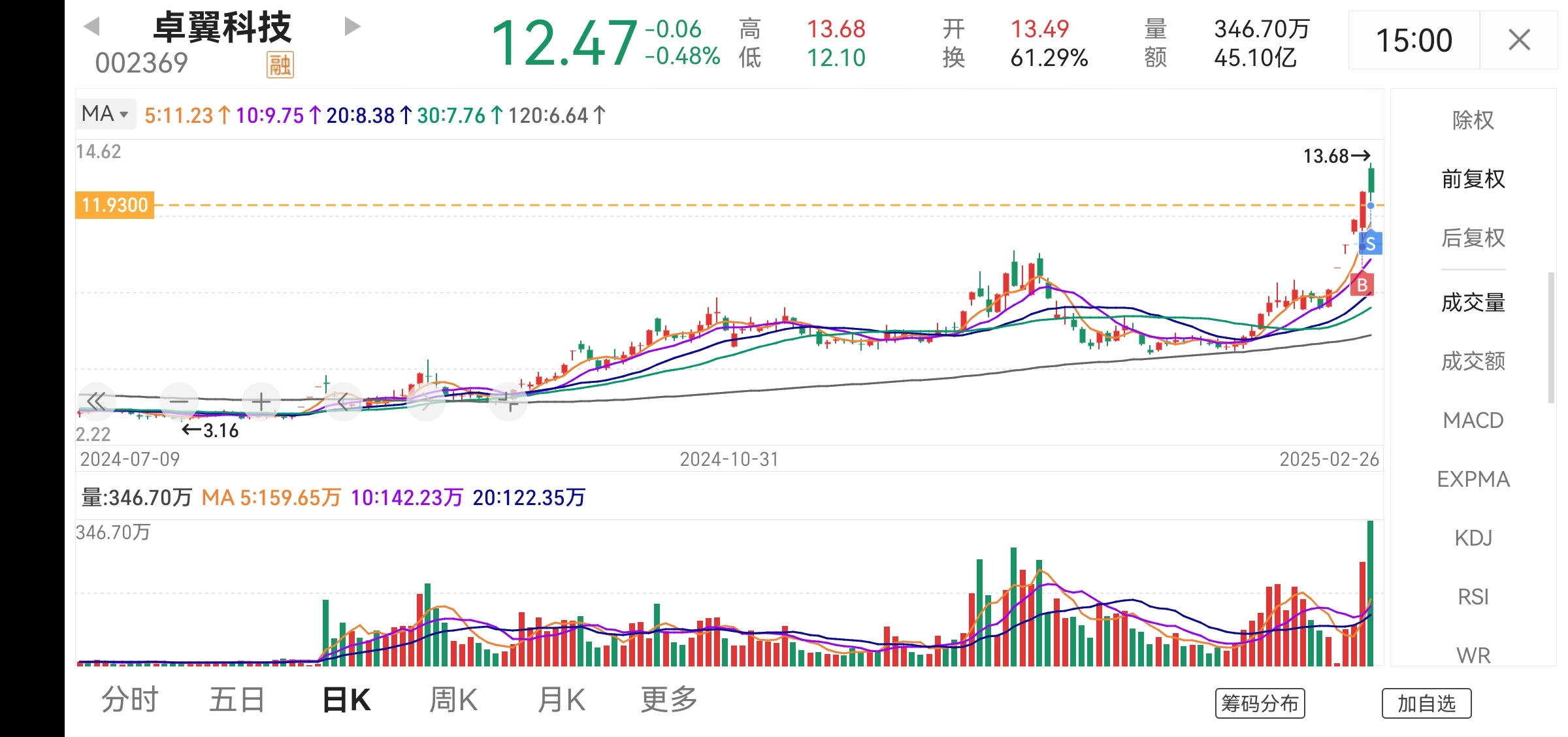Switch to 周K weekly chart tab
The image size is (1568, 737).
pos(453,700)
